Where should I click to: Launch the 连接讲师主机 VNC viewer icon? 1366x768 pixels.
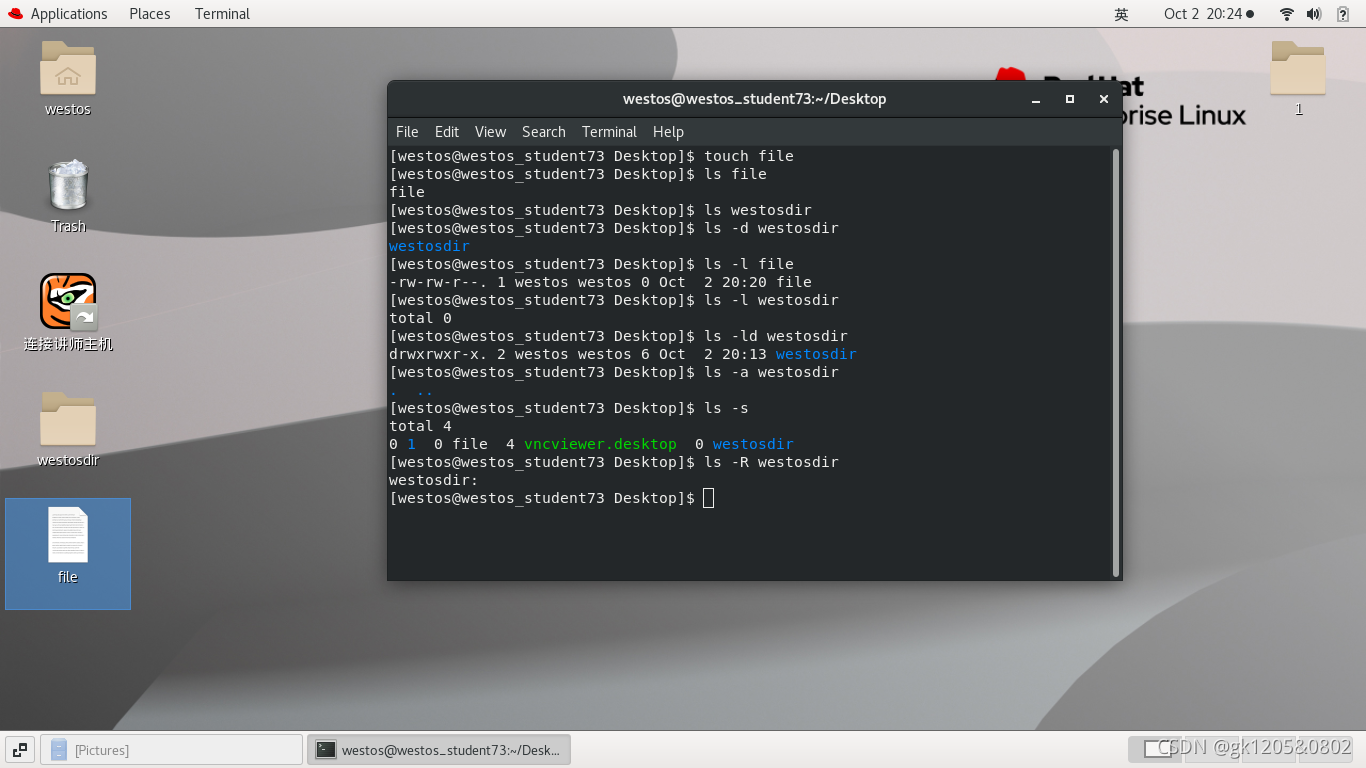[x=68, y=302]
